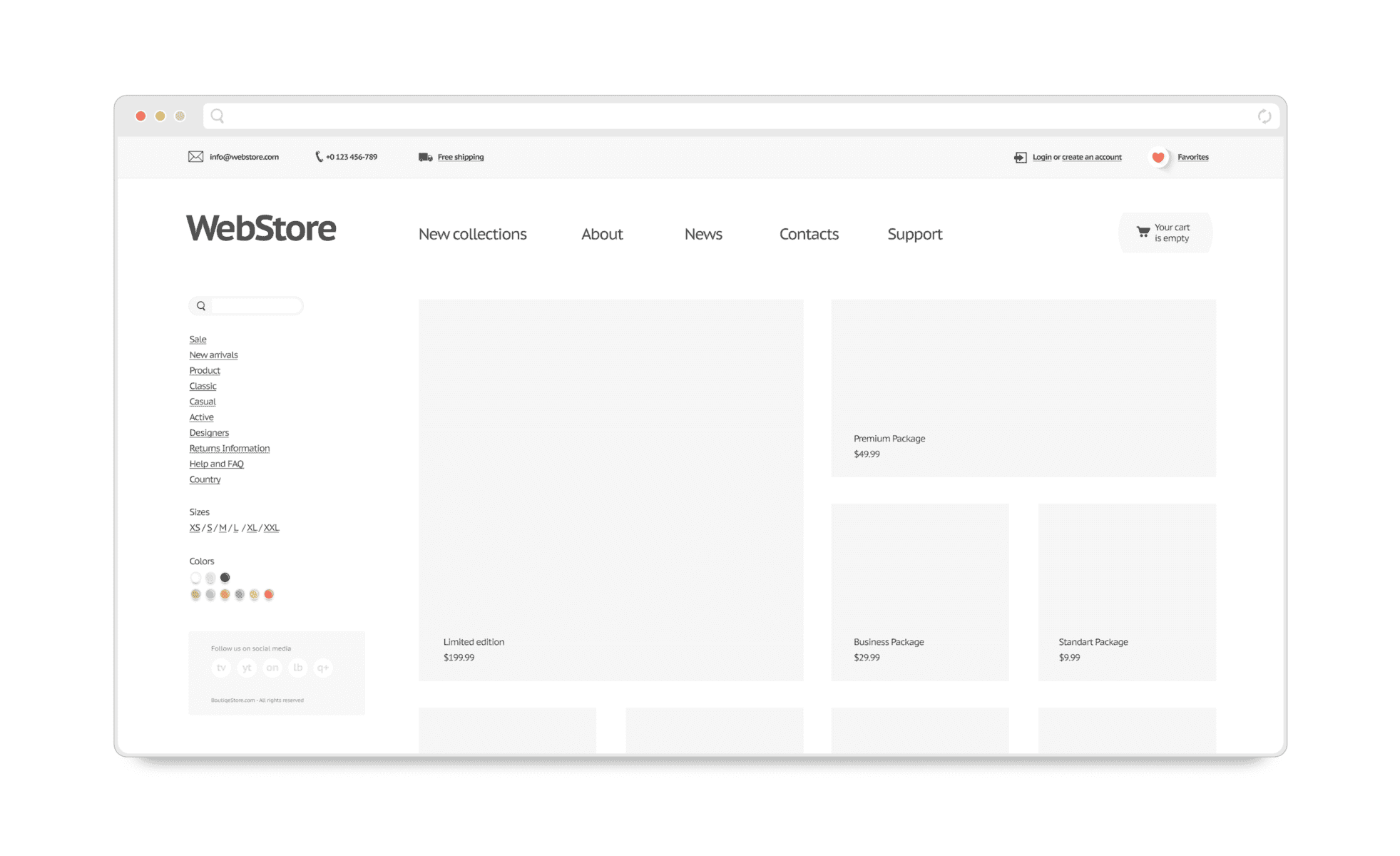
Task: Click create an account link
Action: coord(1091,157)
